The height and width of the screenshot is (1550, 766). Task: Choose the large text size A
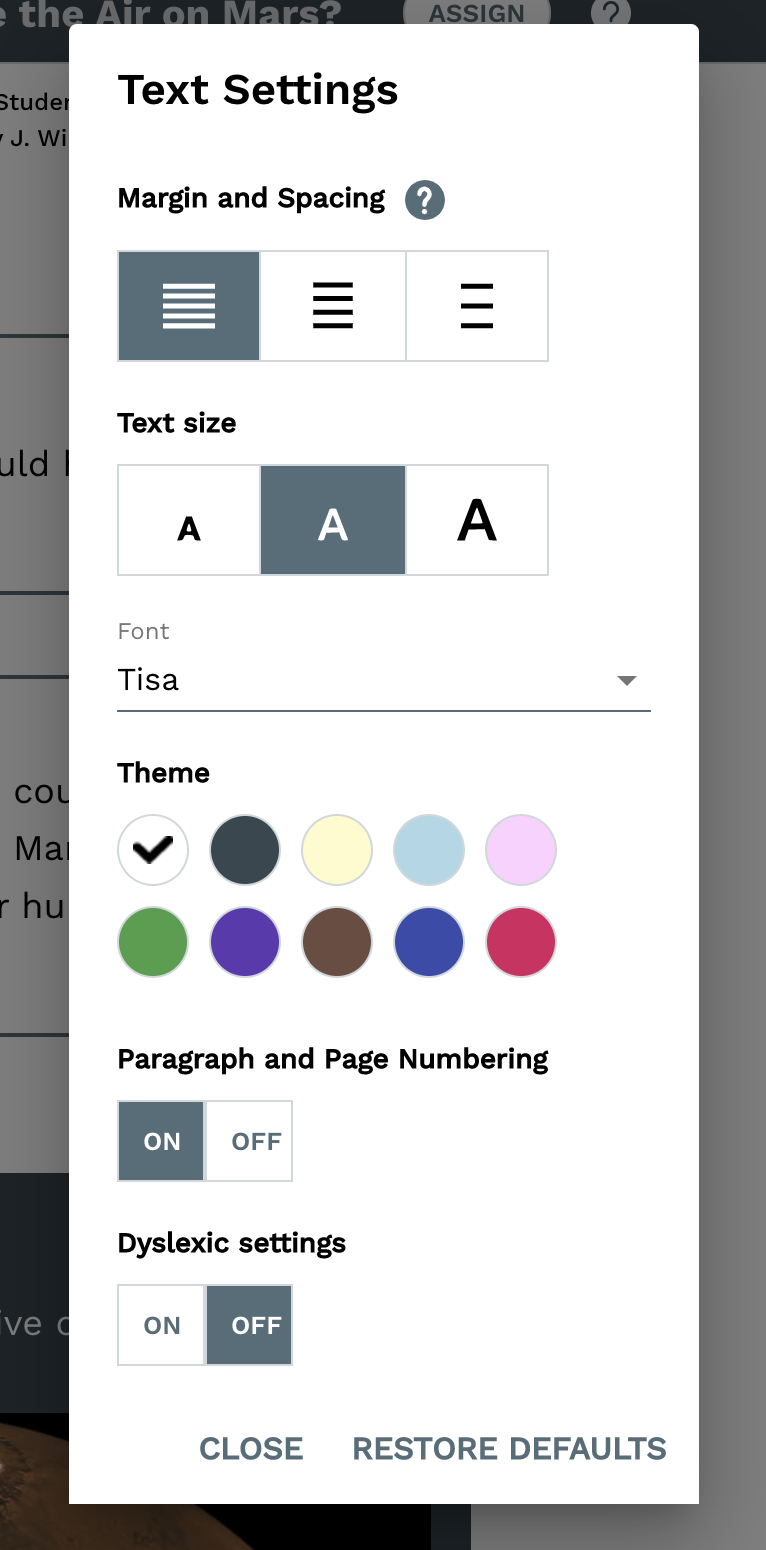(x=477, y=520)
